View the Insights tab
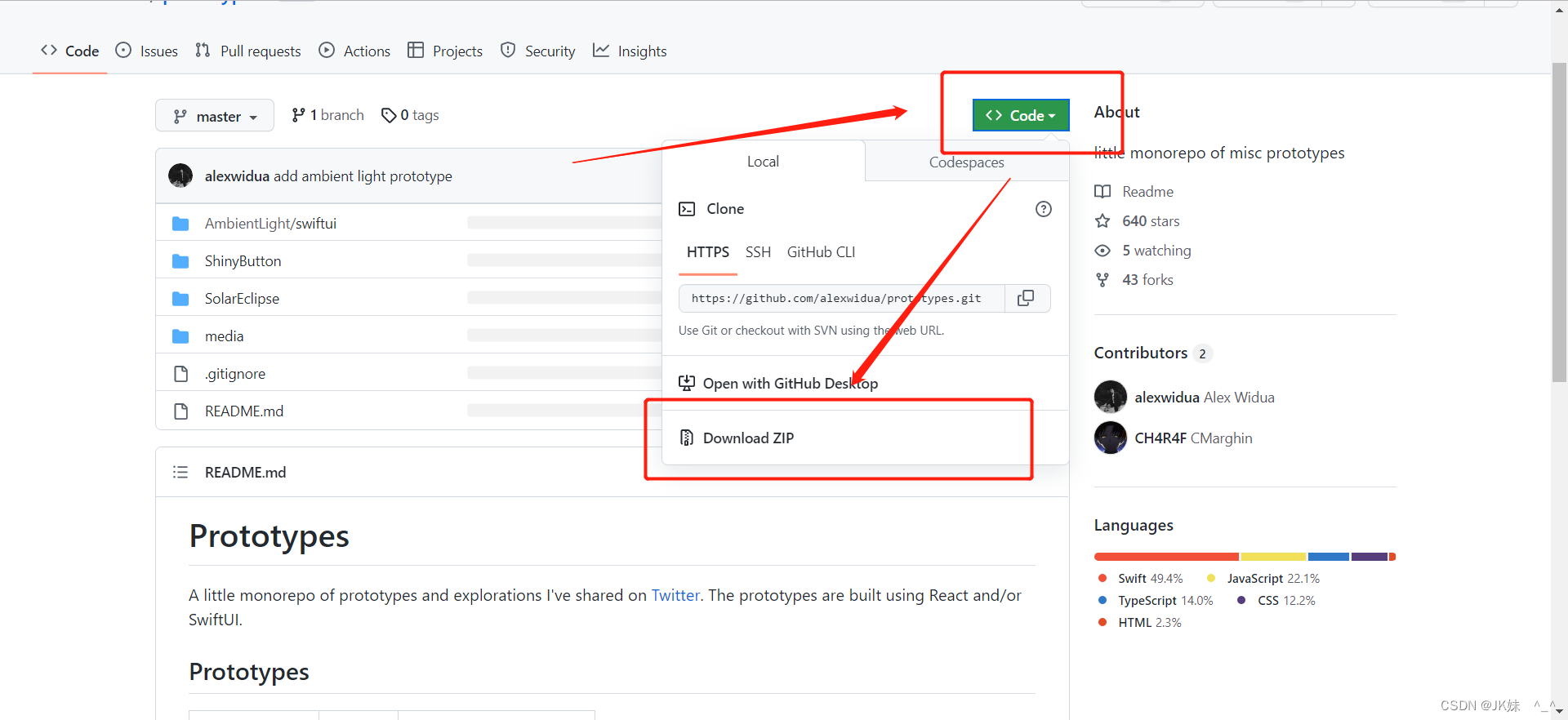 click(x=630, y=51)
